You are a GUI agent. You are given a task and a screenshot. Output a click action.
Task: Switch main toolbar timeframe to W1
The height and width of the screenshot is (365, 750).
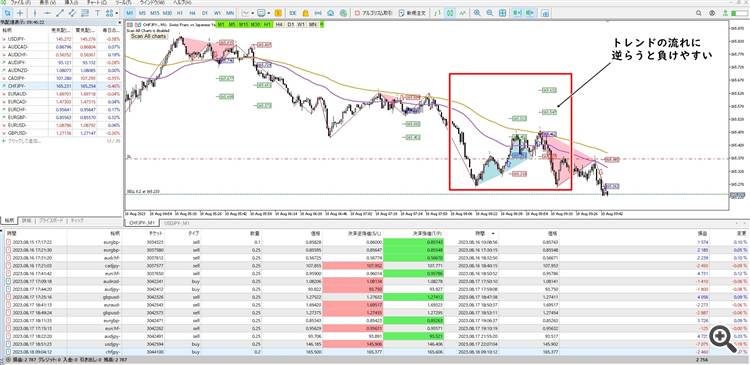[217, 13]
